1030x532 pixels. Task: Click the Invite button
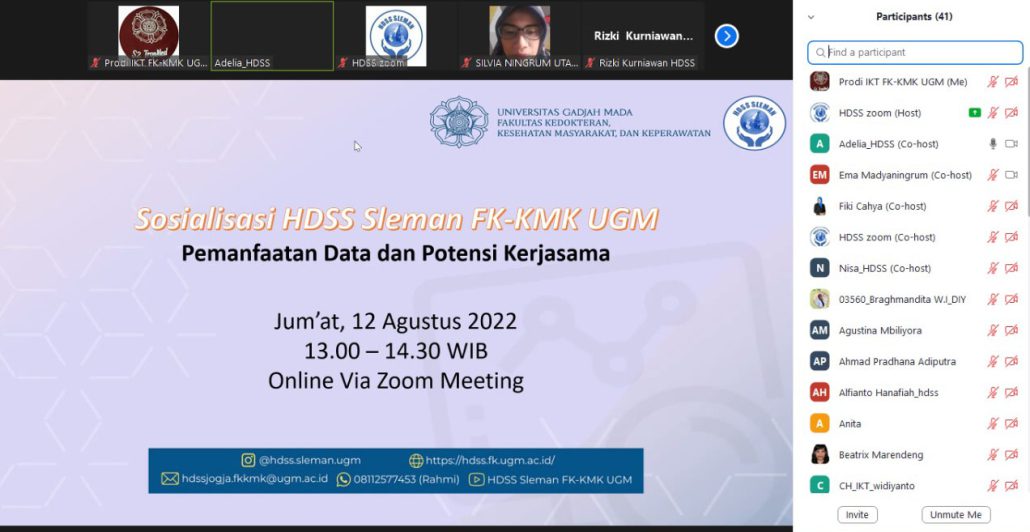pyautogui.click(x=857, y=515)
